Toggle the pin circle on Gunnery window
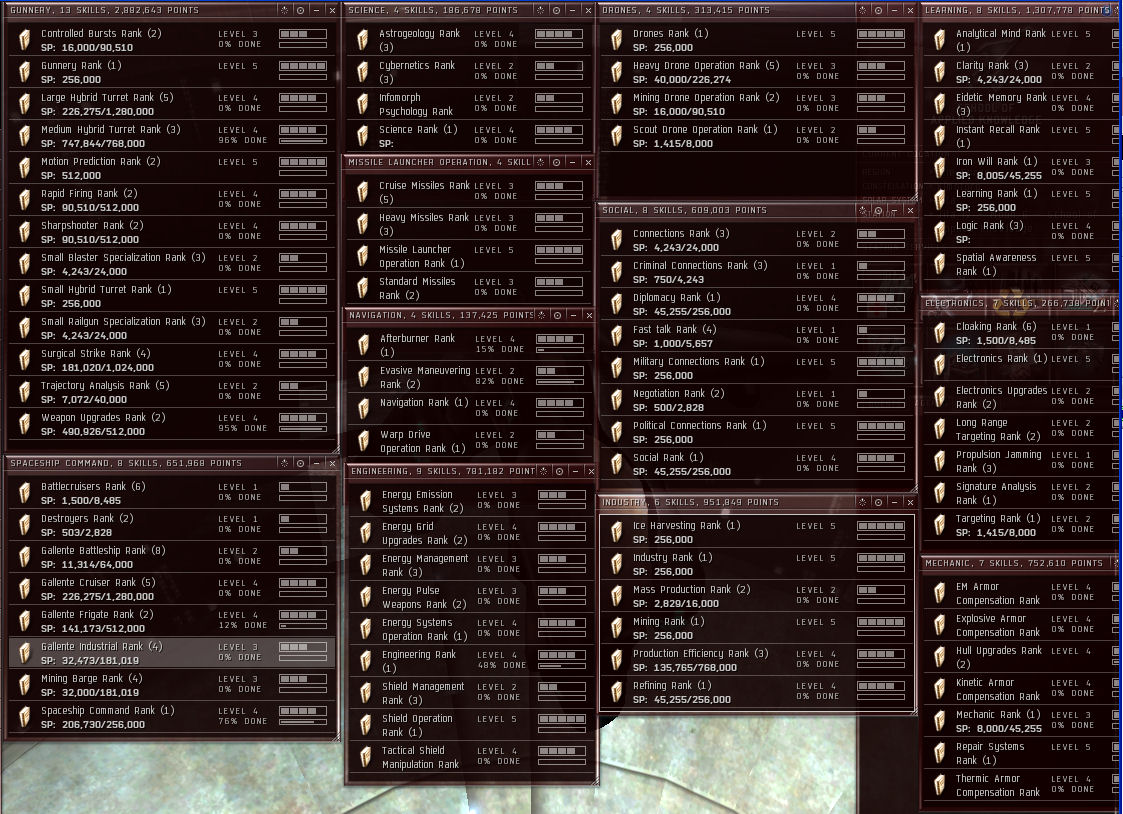1123x814 pixels. coord(300,10)
